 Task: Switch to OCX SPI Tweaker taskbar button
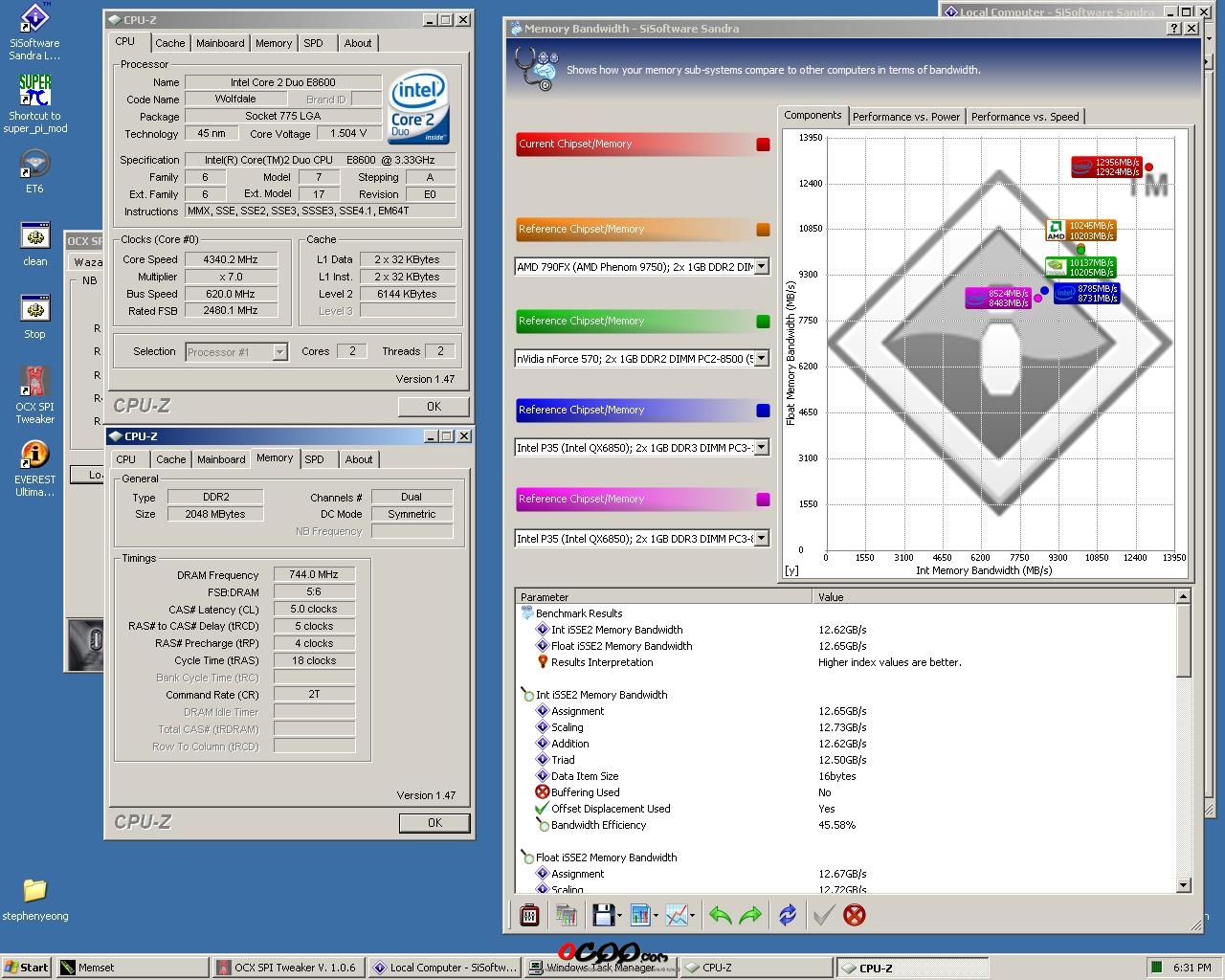tap(288, 968)
